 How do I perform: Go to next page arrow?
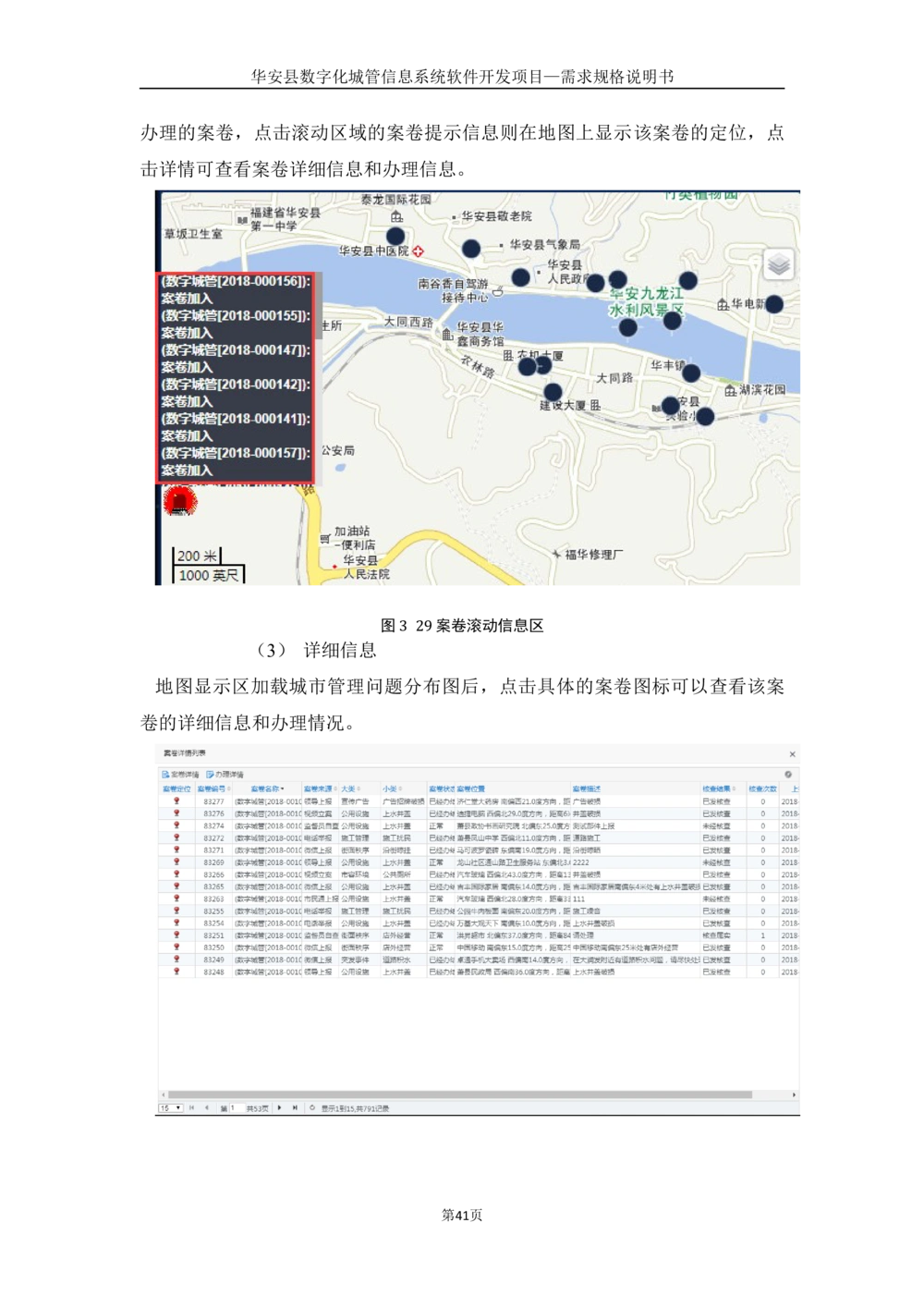pyautogui.click(x=280, y=1107)
